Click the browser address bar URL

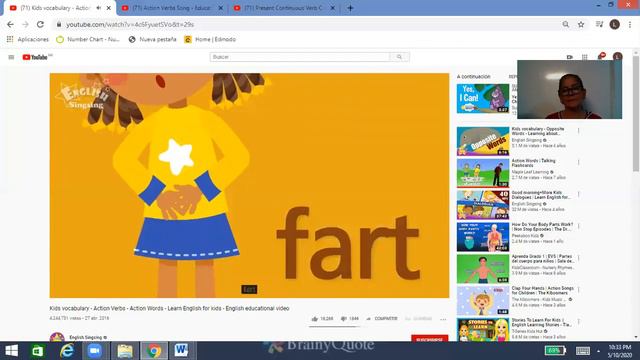[130, 24]
